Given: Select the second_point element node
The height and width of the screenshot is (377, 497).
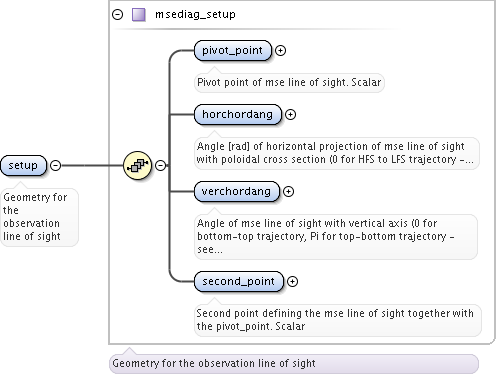Looking at the screenshot, I should click(239, 281).
